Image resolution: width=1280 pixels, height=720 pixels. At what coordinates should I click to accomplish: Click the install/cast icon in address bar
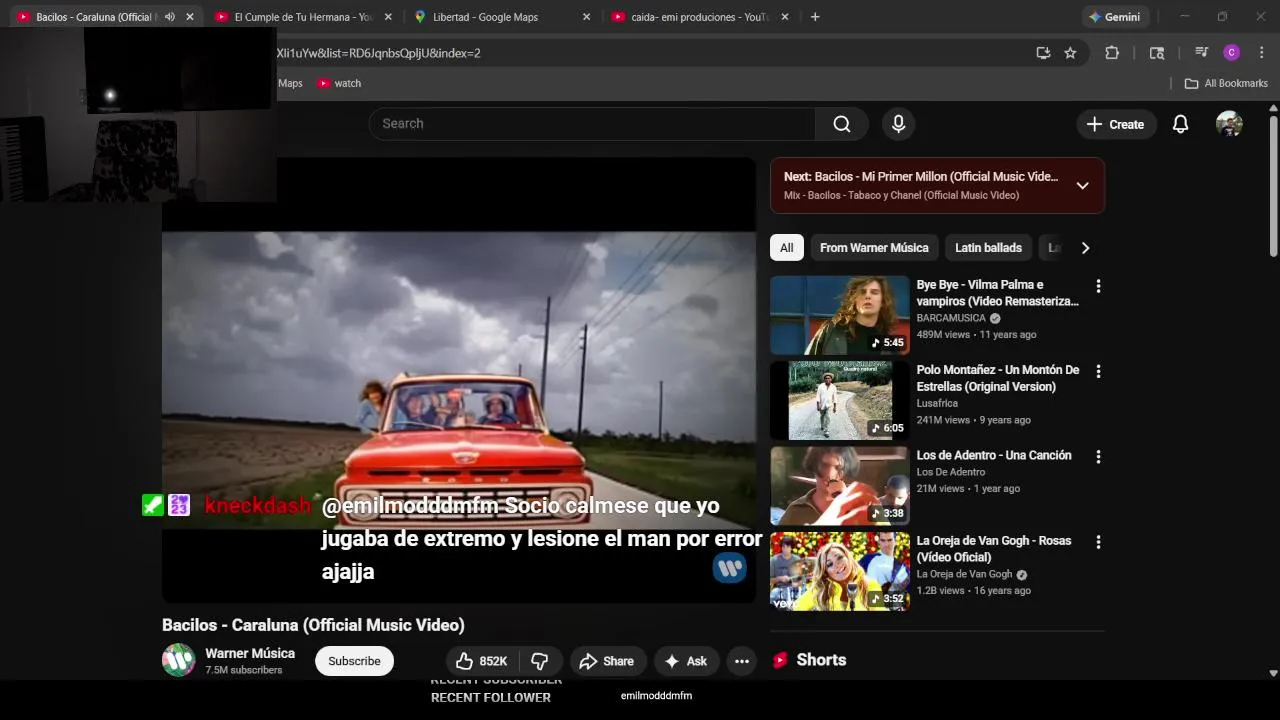tap(1043, 53)
